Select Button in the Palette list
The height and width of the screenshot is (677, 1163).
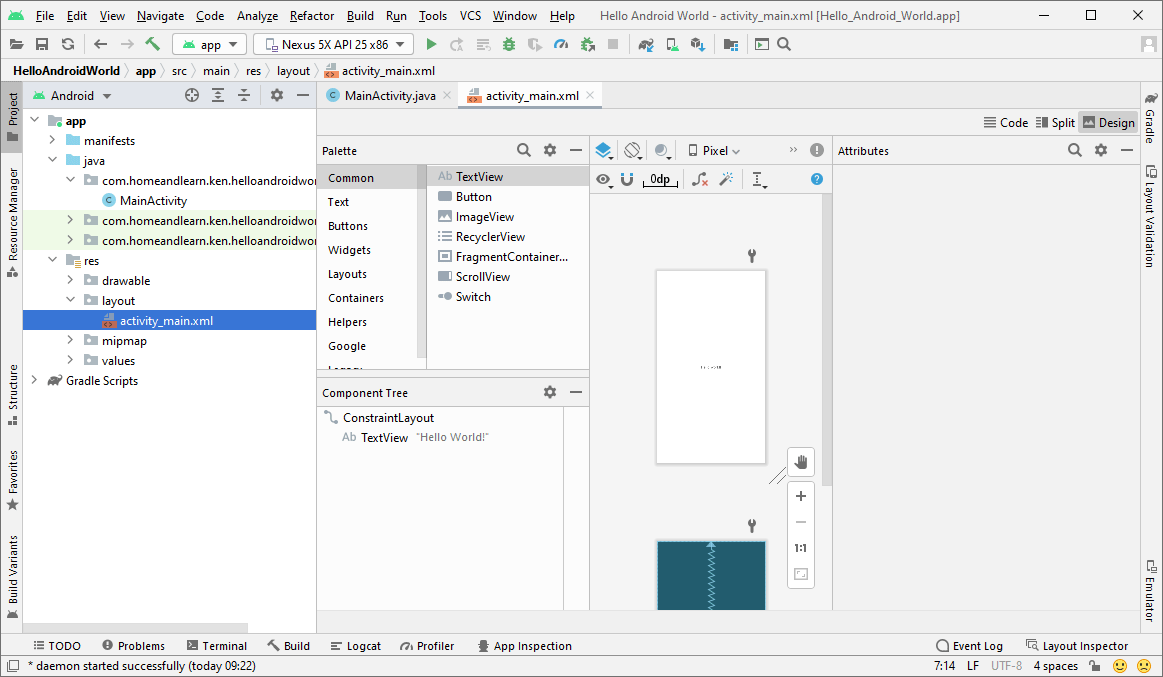point(473,197)
